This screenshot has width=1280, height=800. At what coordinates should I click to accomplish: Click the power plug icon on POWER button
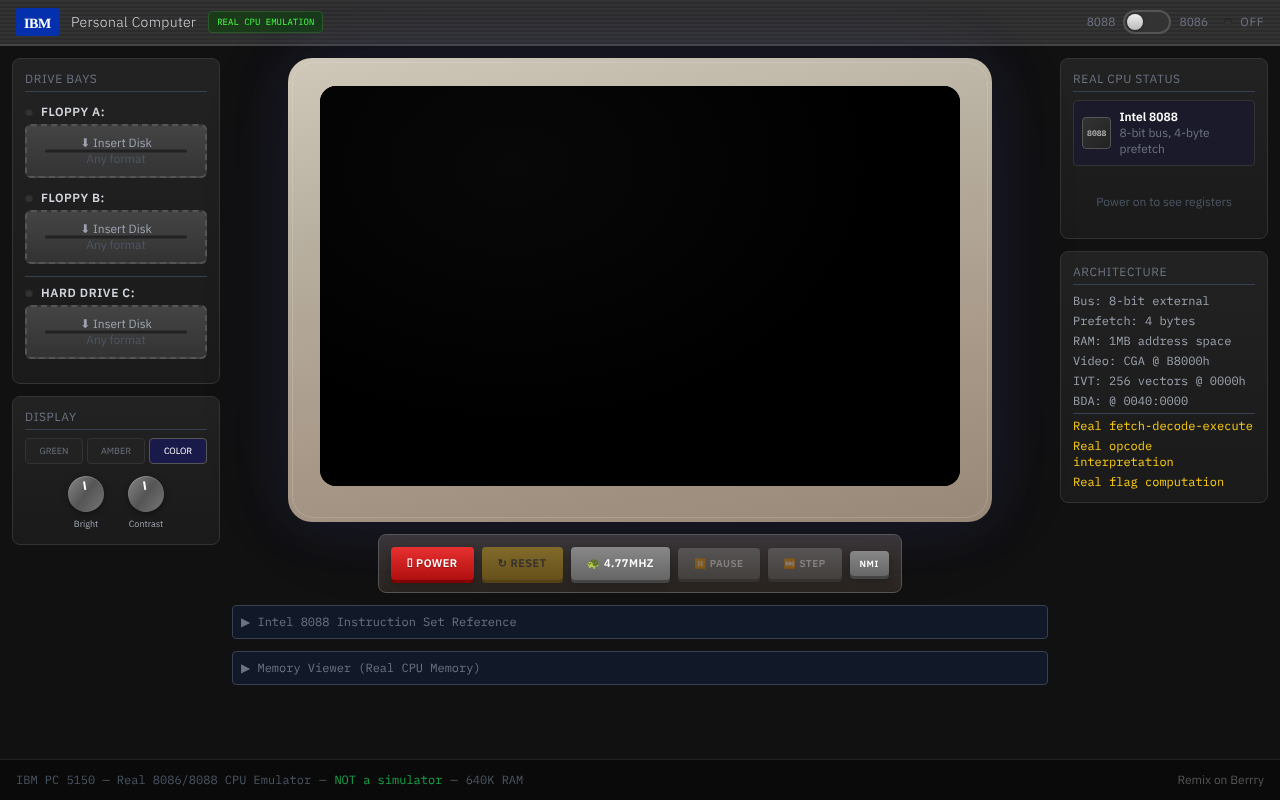410,564
